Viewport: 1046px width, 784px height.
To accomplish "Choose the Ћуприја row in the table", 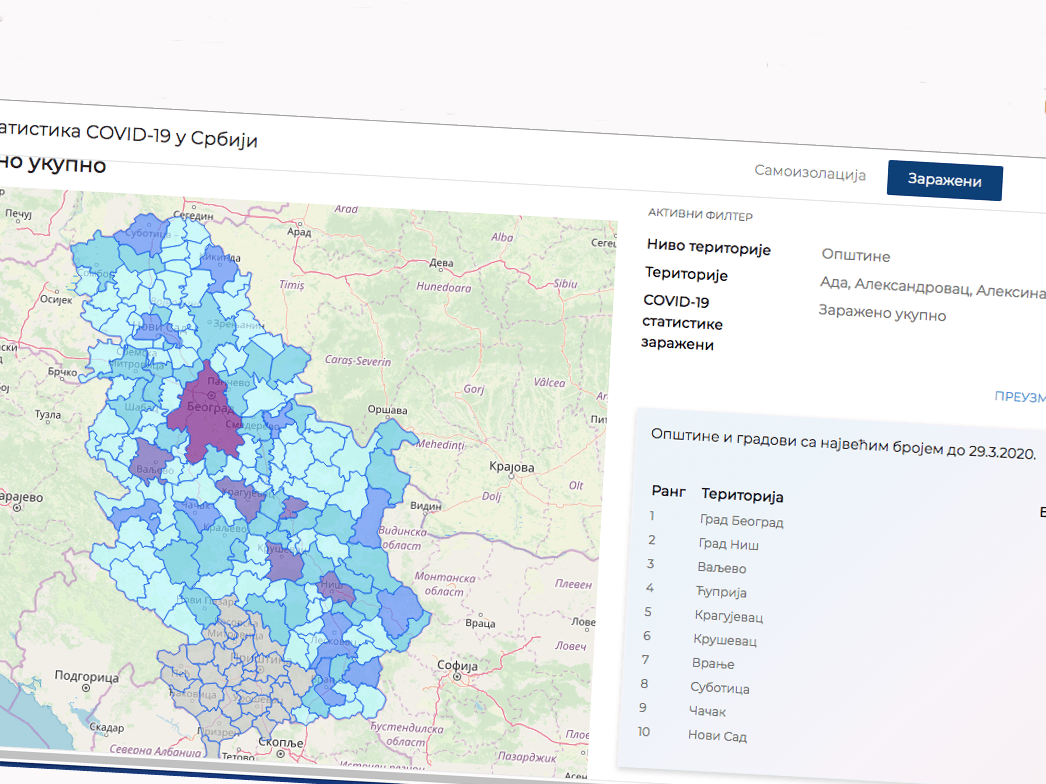I will tap(722, 592).
